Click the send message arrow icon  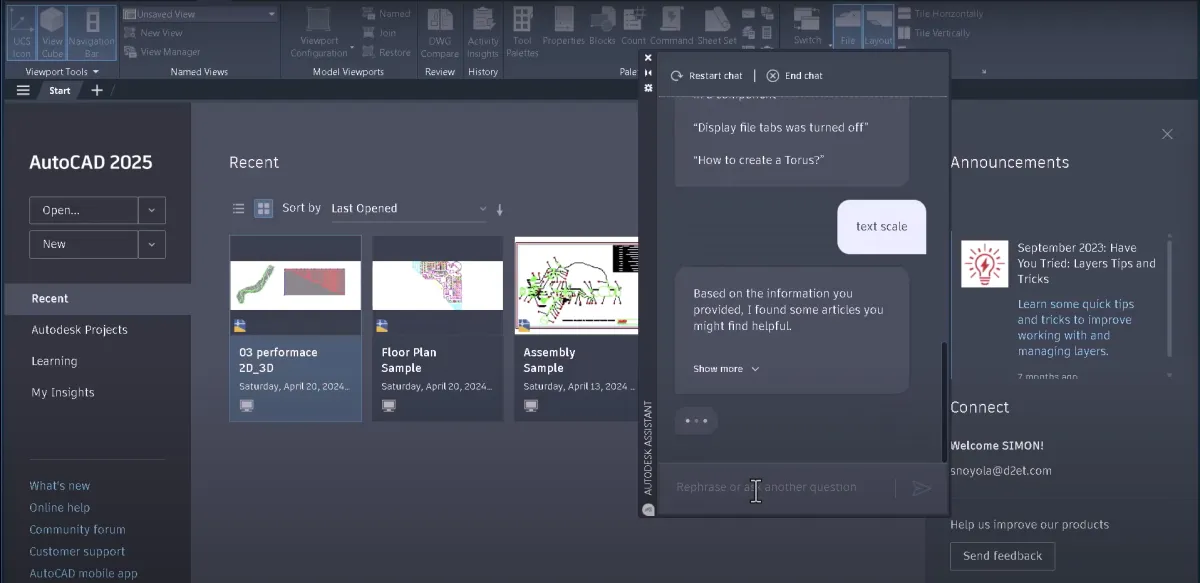point(921,488)
